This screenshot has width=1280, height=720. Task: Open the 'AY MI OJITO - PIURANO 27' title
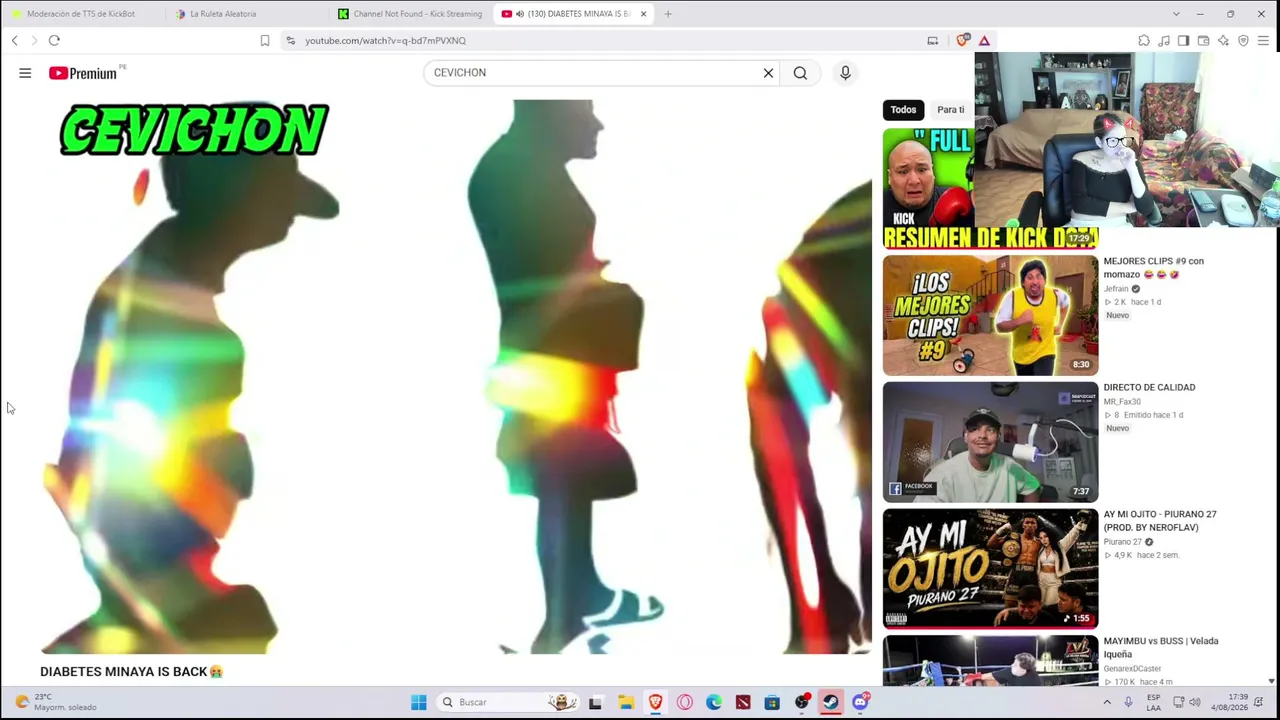click(1160, 521)
